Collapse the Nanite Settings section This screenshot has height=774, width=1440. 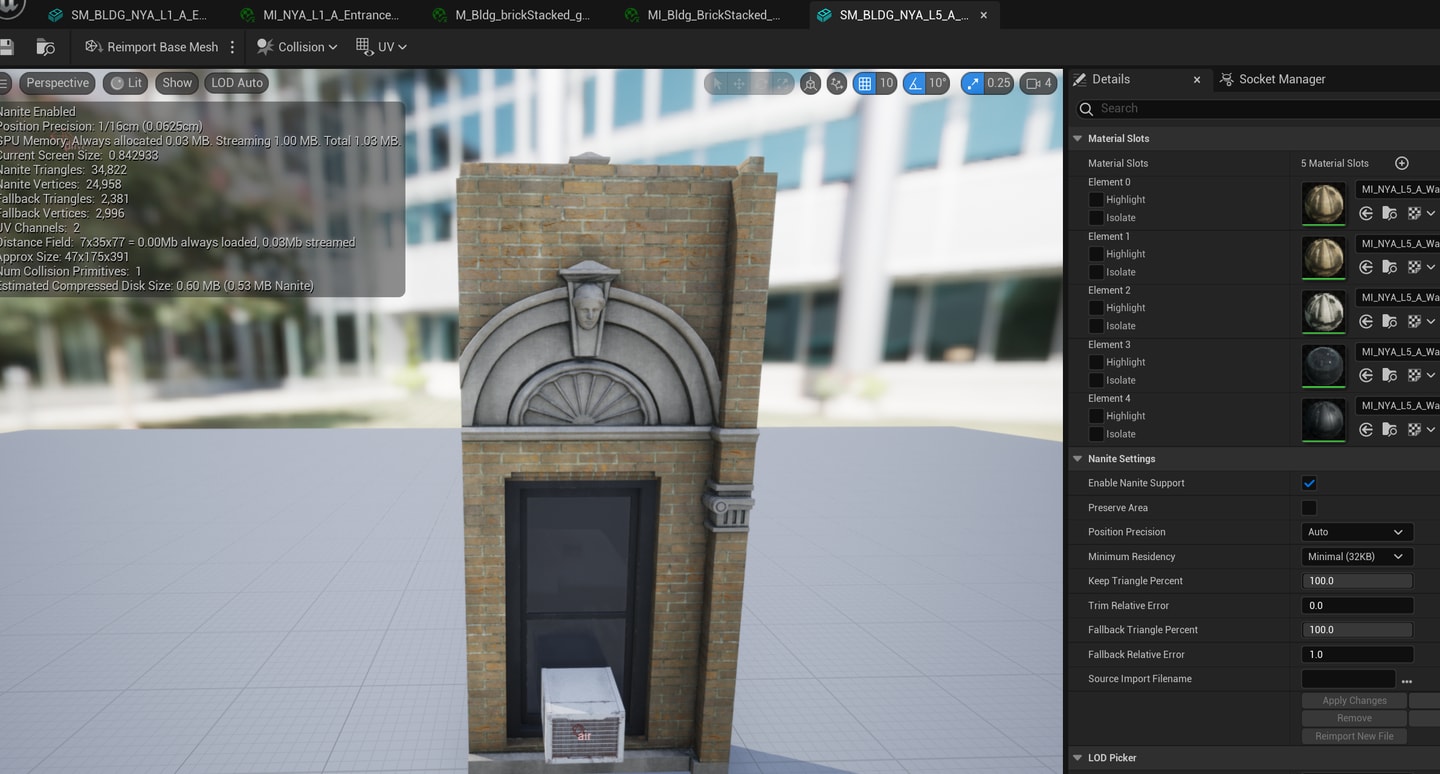pos(1078,458)
